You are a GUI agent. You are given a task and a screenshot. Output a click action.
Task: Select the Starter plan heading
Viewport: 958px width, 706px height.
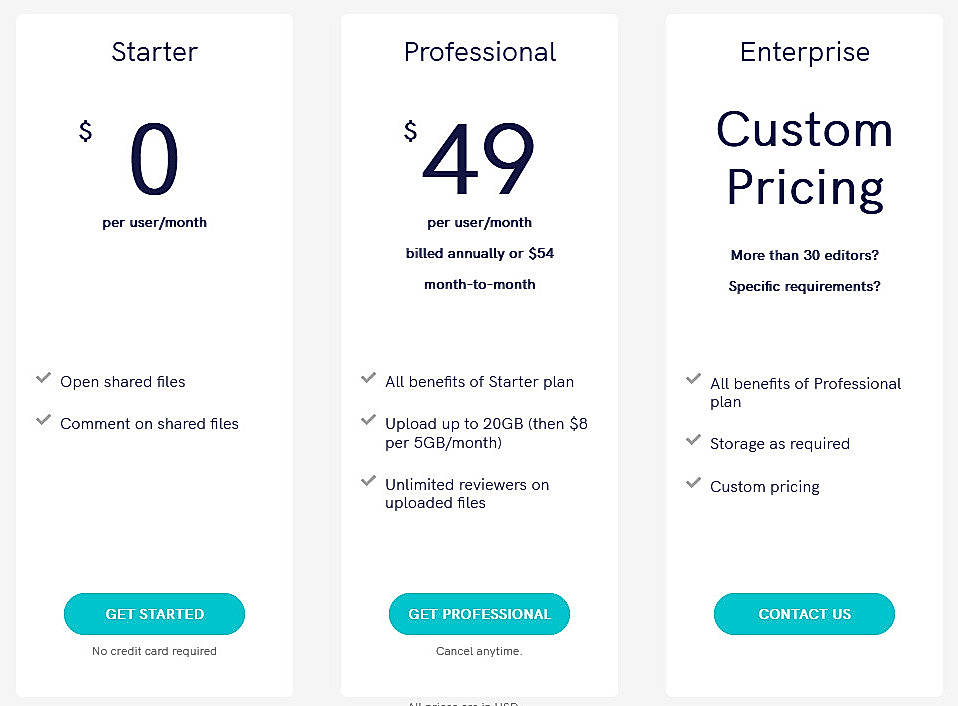(x=154, y=52)
